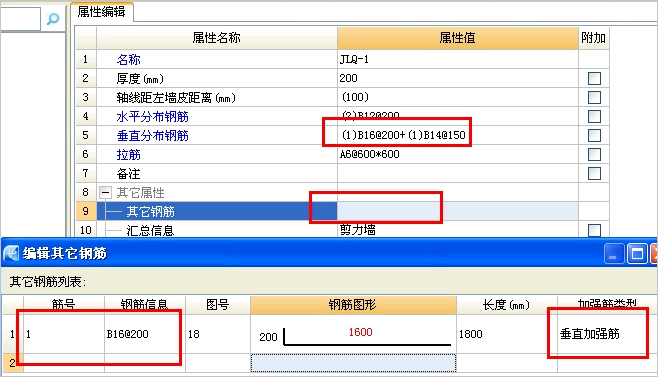Collapse the 其它属性 group

[105, 193]
